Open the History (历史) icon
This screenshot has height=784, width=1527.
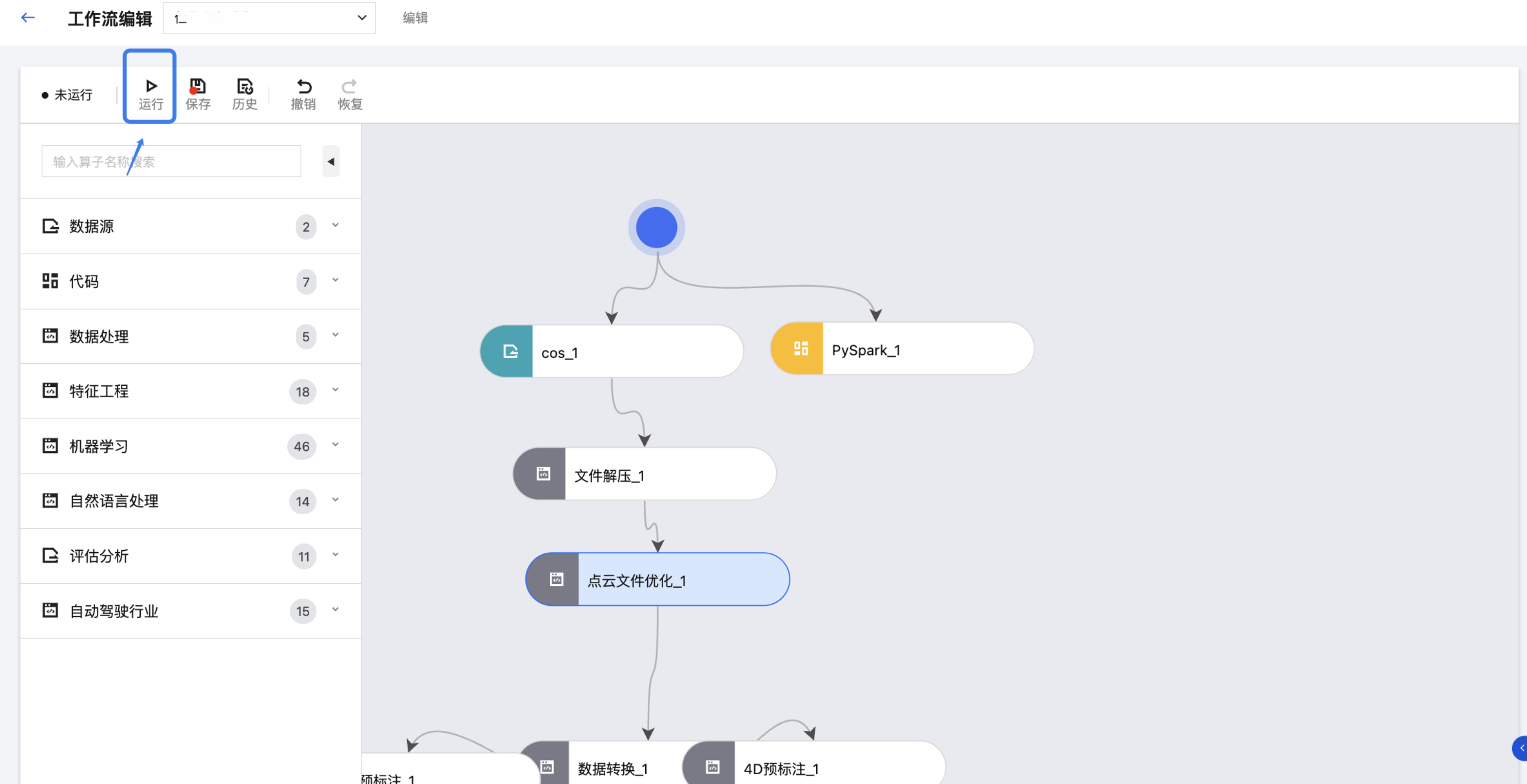(244, 86)
